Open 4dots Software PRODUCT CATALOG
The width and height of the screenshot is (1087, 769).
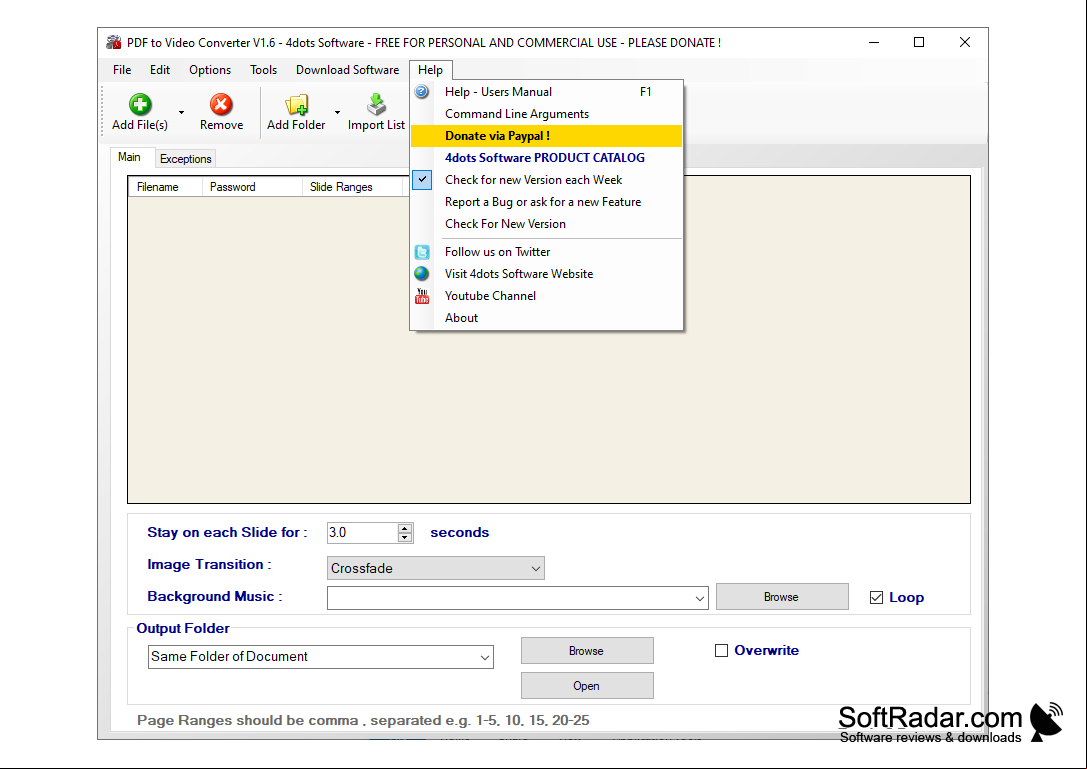pyautogui.click(x=546, y=158)
